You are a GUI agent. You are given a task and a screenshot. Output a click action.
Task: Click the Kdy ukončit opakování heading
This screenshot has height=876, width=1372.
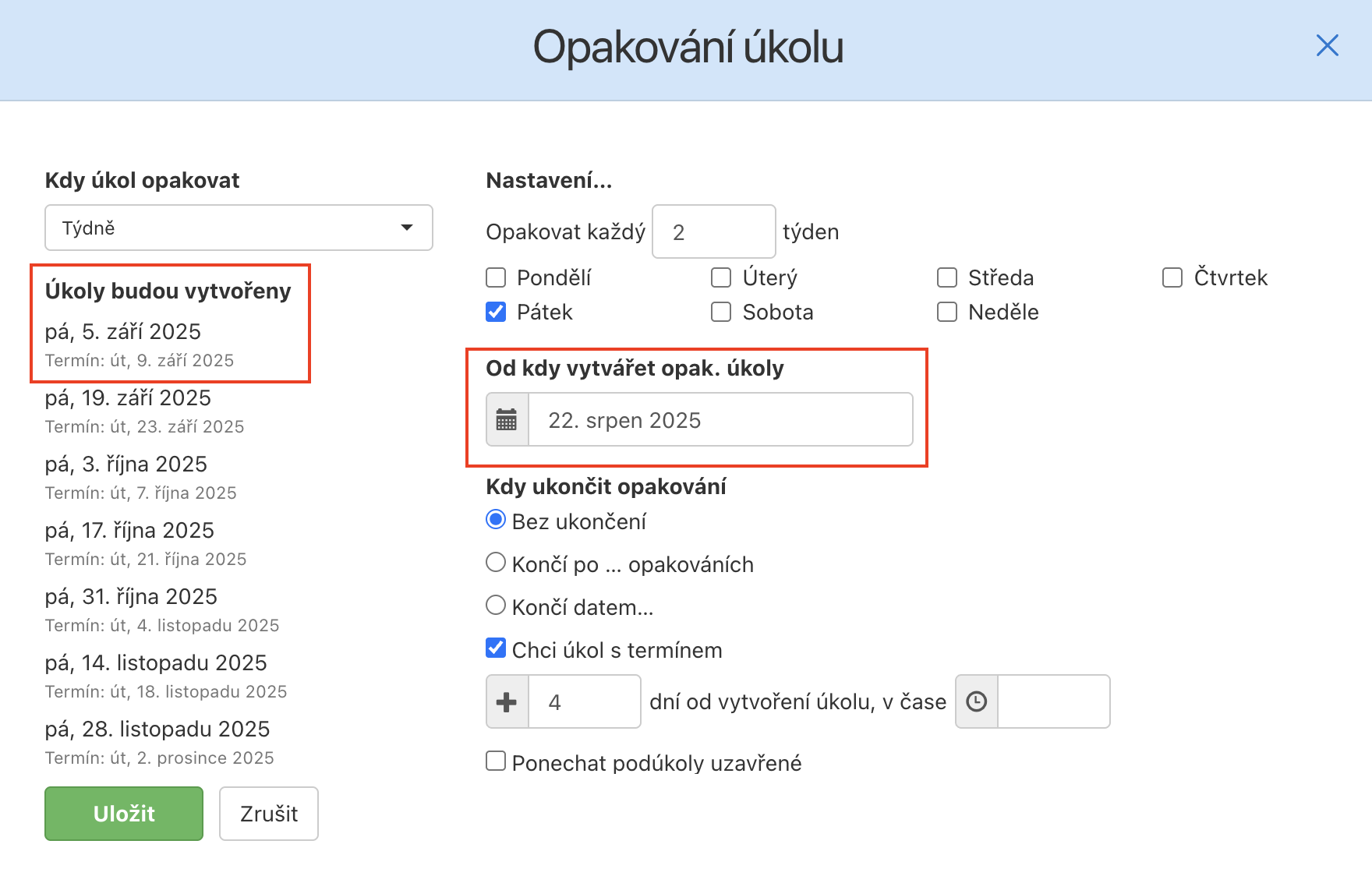pyautogui.click(x=606, y=487)
